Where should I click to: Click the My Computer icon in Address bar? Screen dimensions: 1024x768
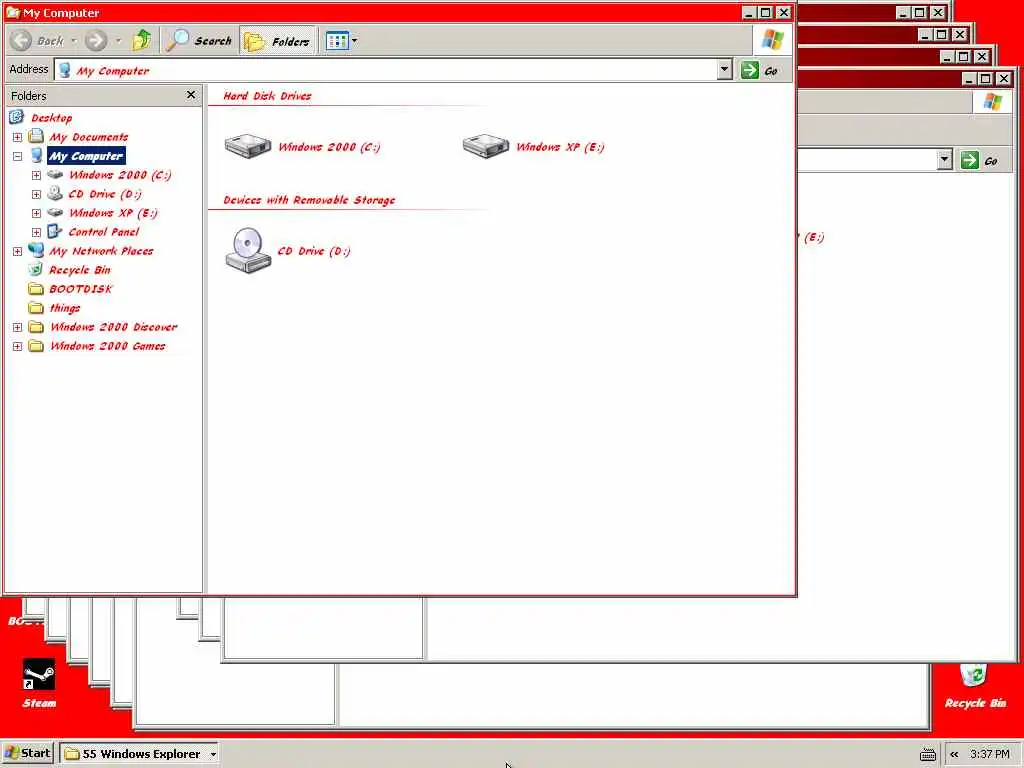pyautogui.click(x=65, y=71)
